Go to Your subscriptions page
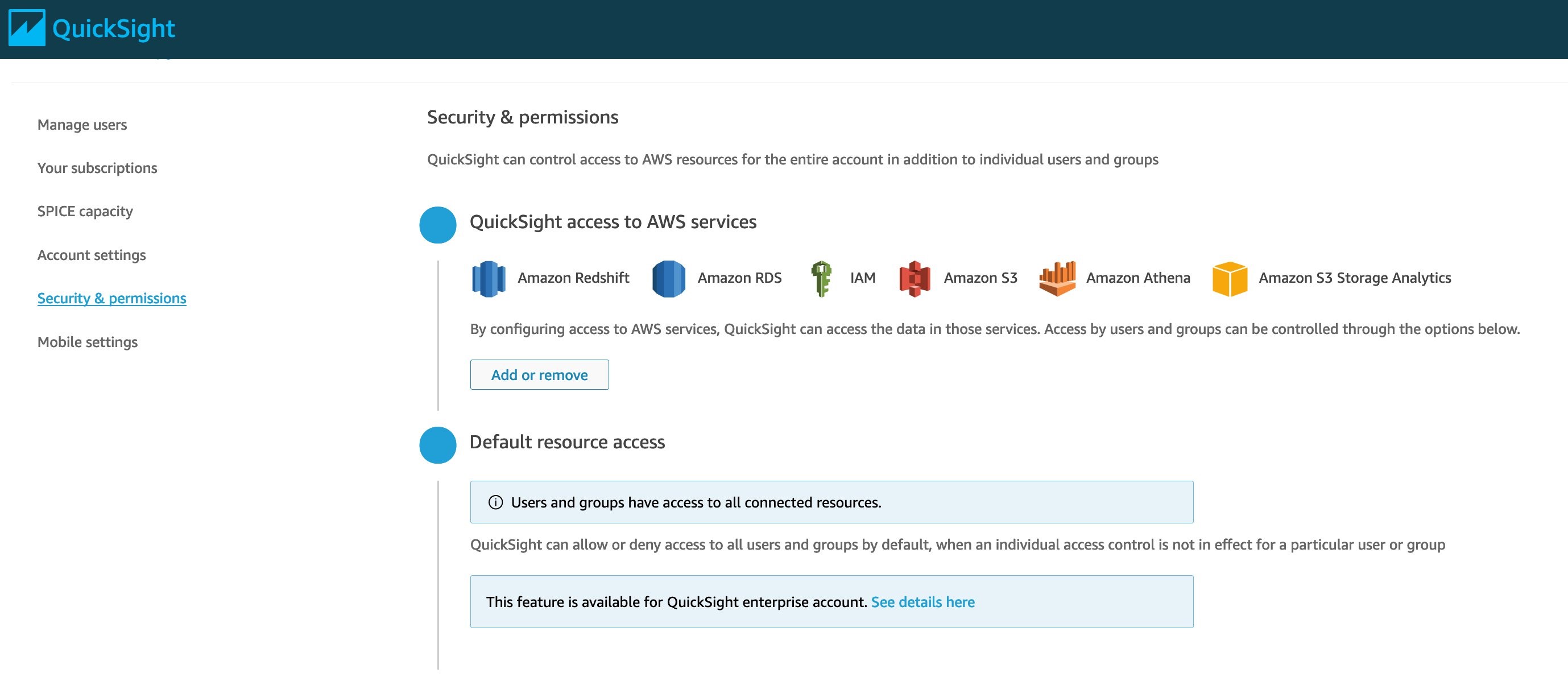This screenshot has width=1568, height=685. (x=97, y=168)
